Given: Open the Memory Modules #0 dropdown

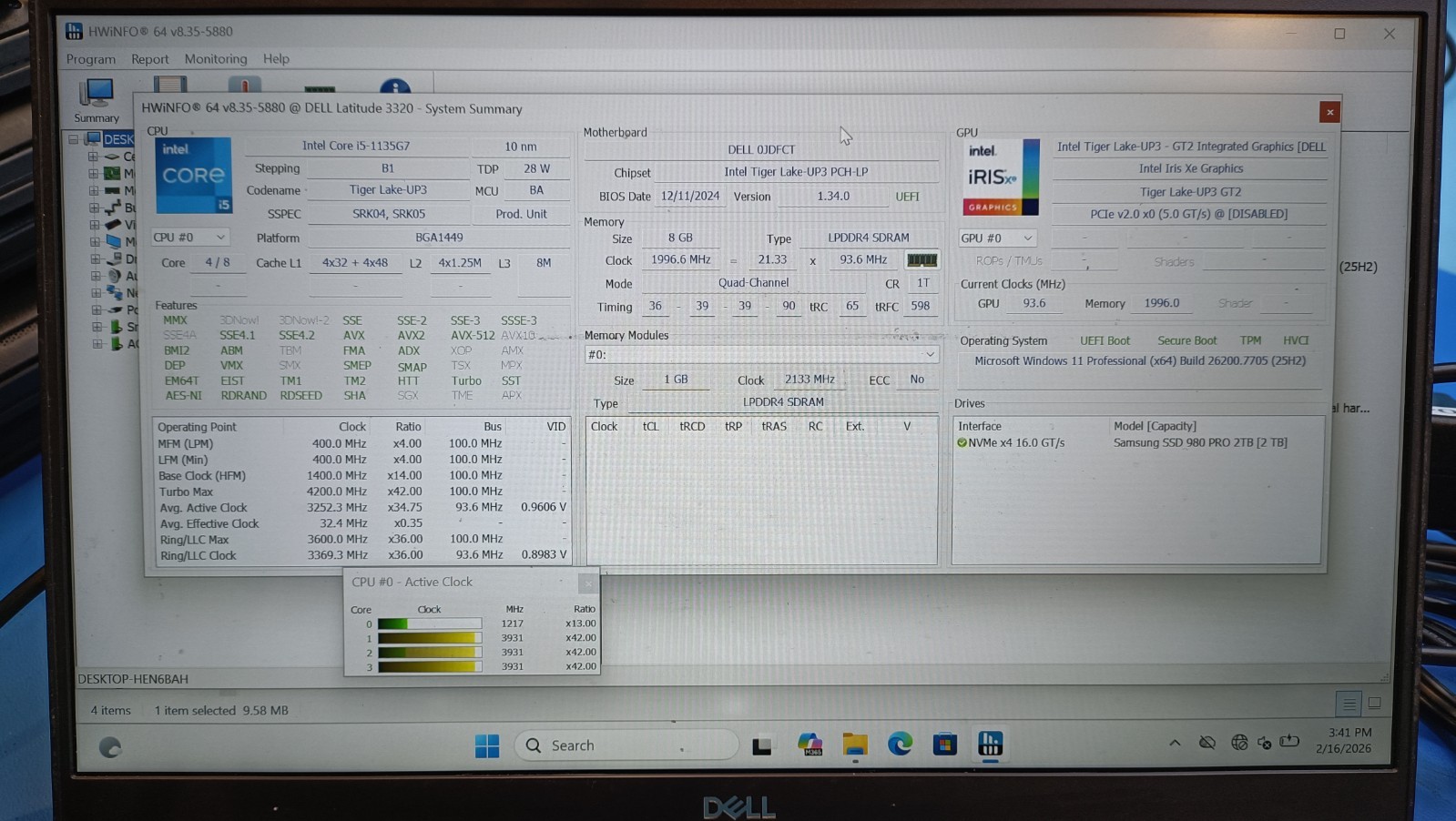Looking at the screenshot, I should pyautogui.click(x=761, y=354).
